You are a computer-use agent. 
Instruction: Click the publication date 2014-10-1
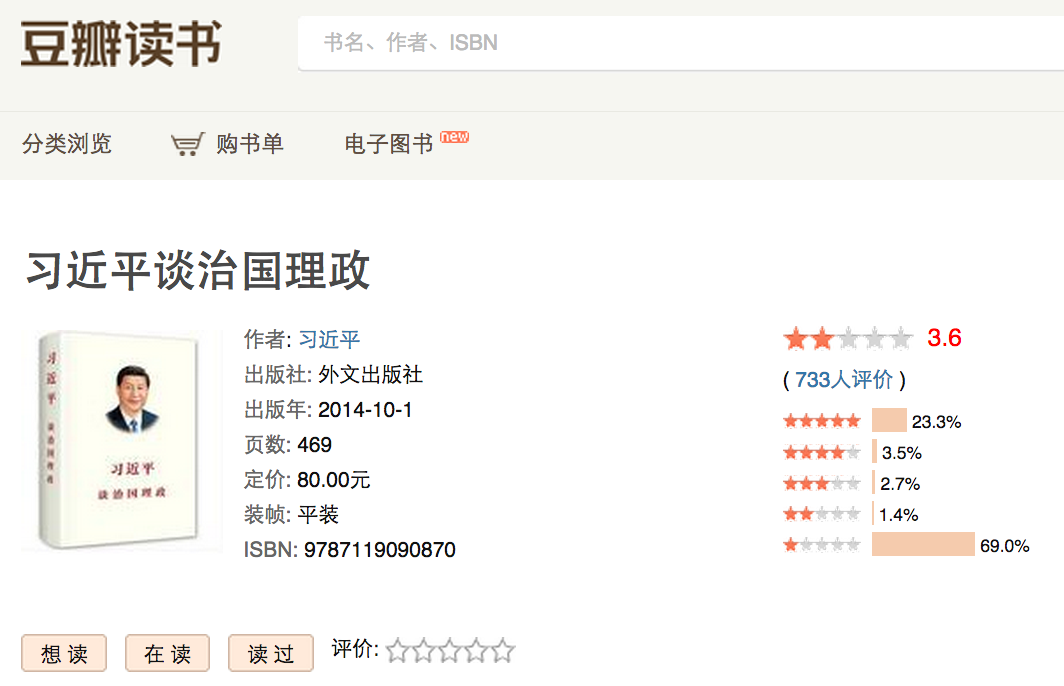[365, 410]
